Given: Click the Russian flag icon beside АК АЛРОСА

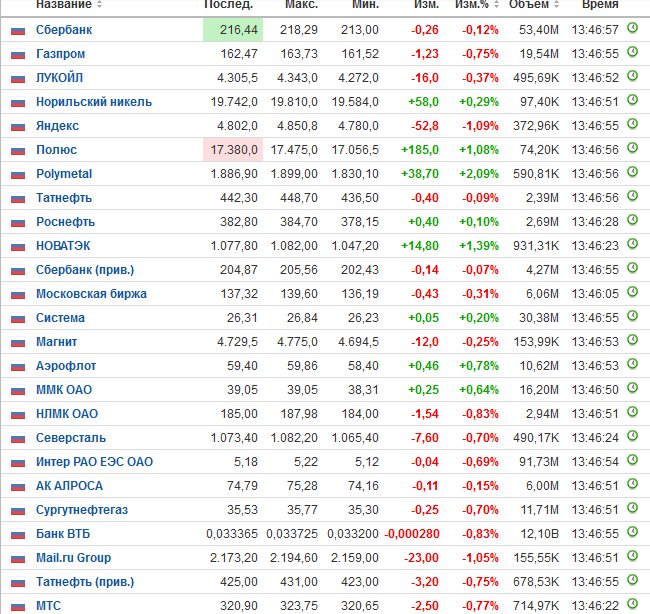Looking at the screenshot, I should click(18, 487).
